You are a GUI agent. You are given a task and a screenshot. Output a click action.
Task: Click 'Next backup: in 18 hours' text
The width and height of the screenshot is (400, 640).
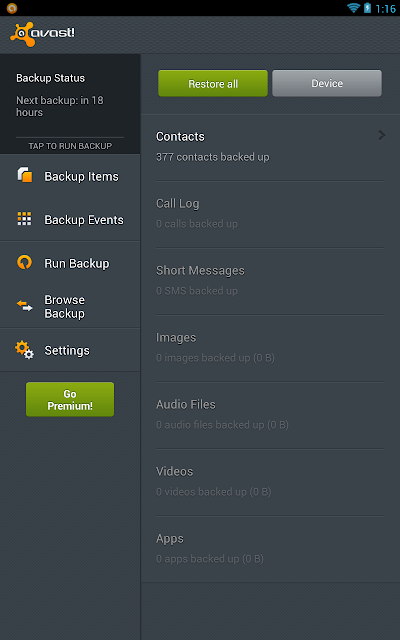(x=60, y=106)
